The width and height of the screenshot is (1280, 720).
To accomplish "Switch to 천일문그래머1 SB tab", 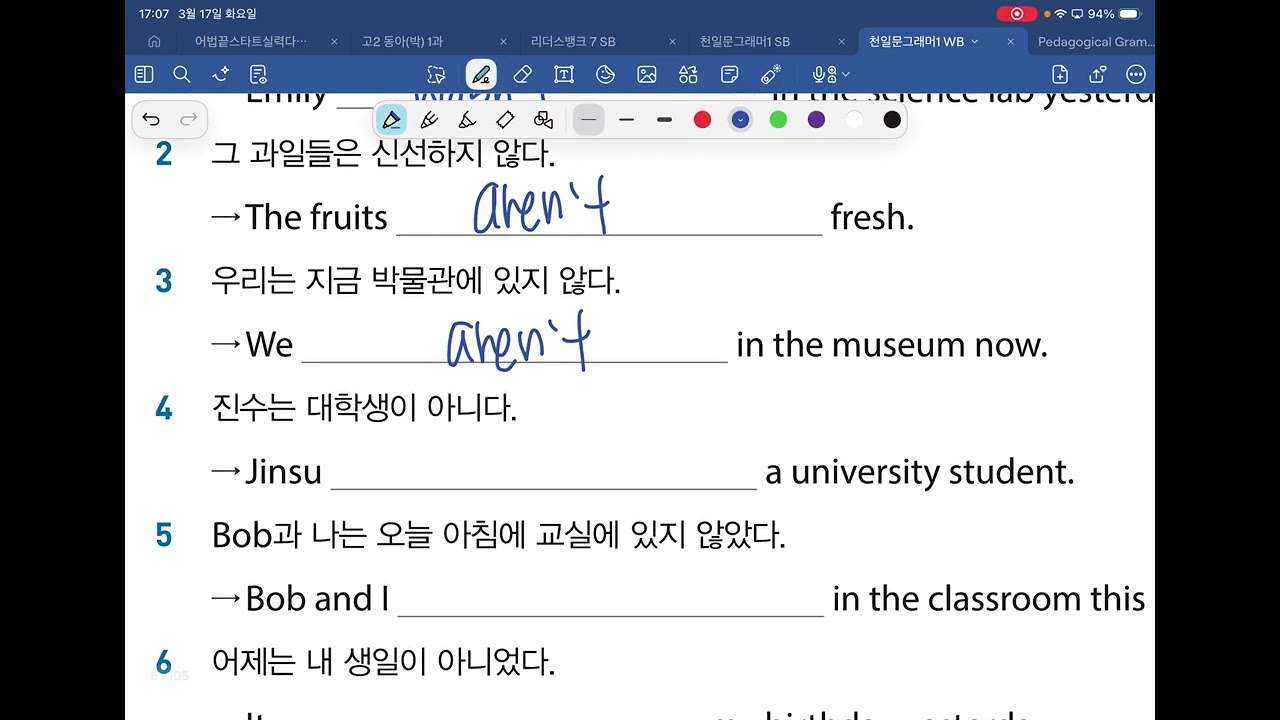I will pos(745,42).
